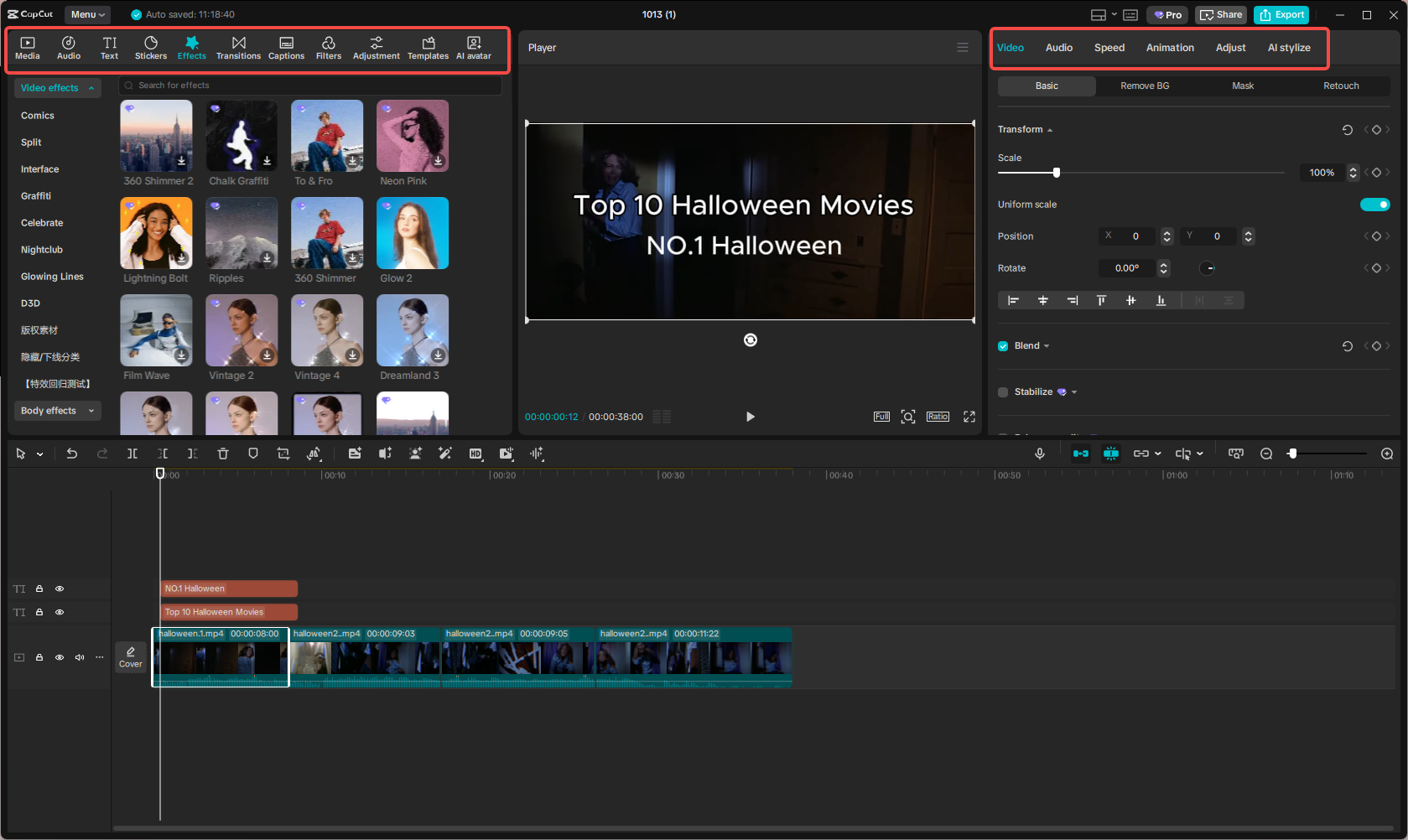Delete the selected clip with trash icon
The width and height of the screenshot is (1408, 840).
pyautogui.click(x=223, y=454)
